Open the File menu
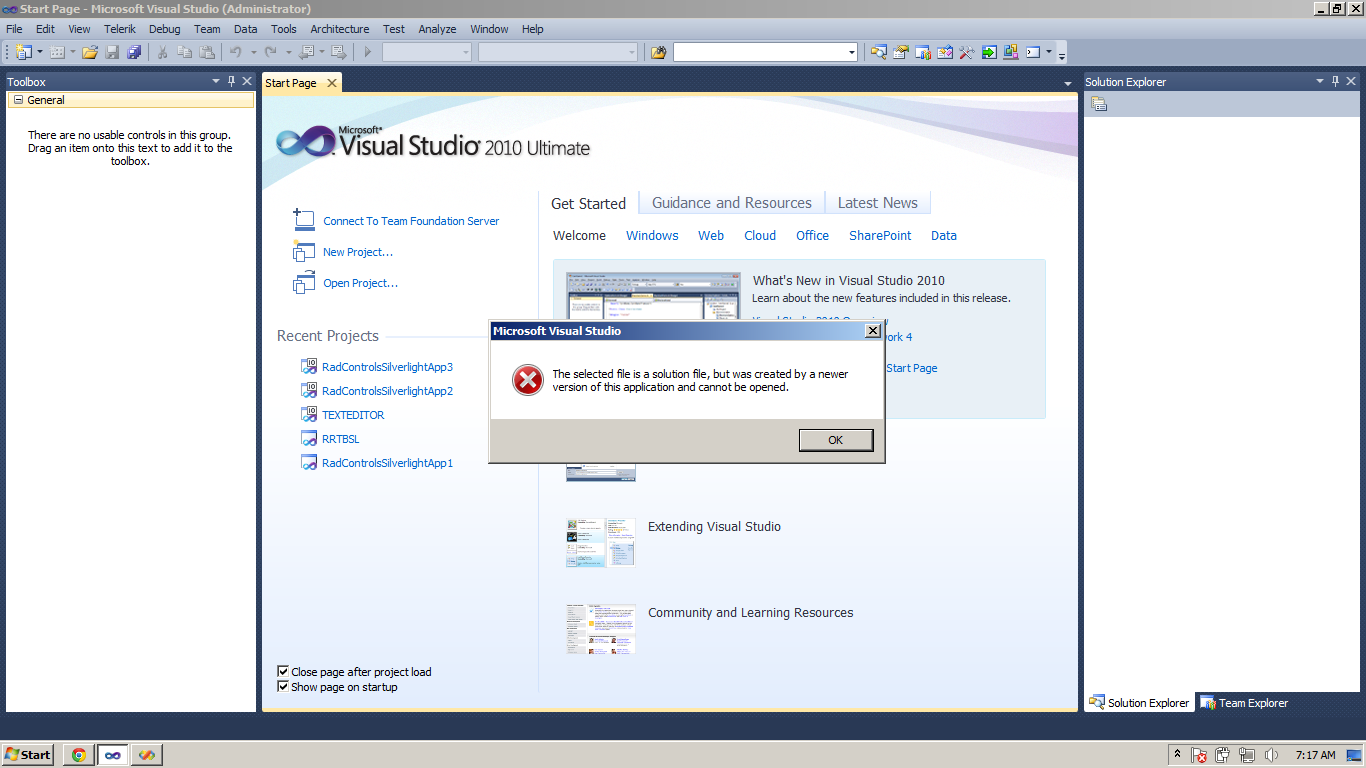The width and height of the screenshot is (1366, 768). tap(14, 29)
